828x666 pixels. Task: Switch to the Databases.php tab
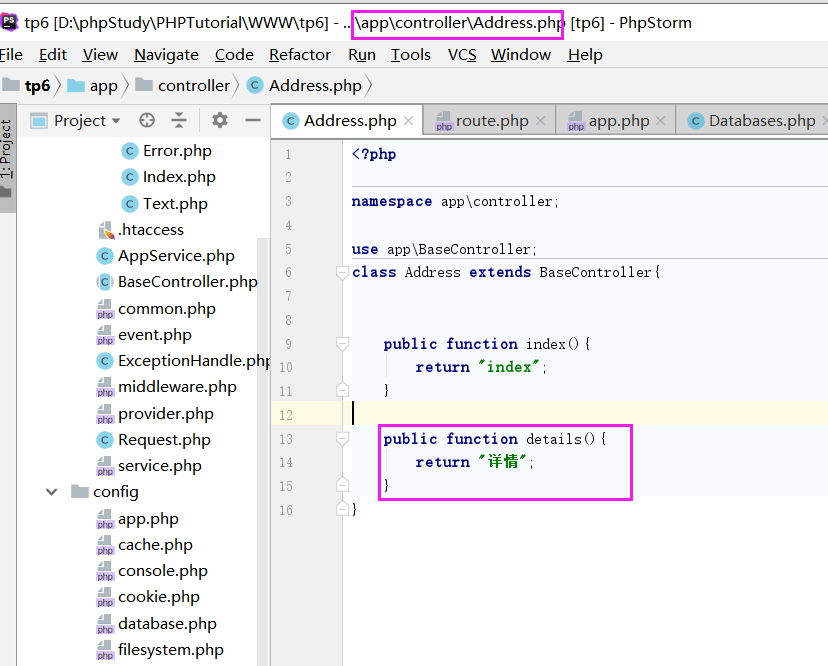click(760, 121)
